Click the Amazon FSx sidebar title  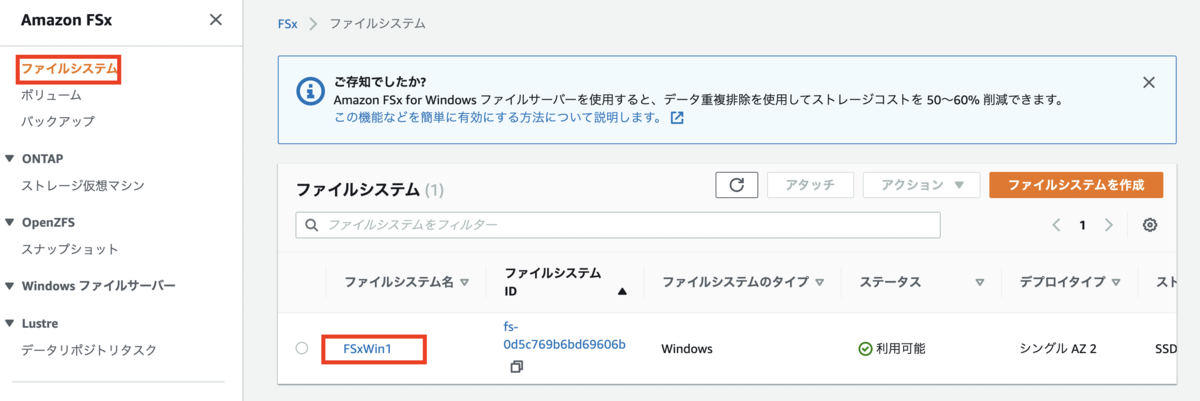[66, 20]
